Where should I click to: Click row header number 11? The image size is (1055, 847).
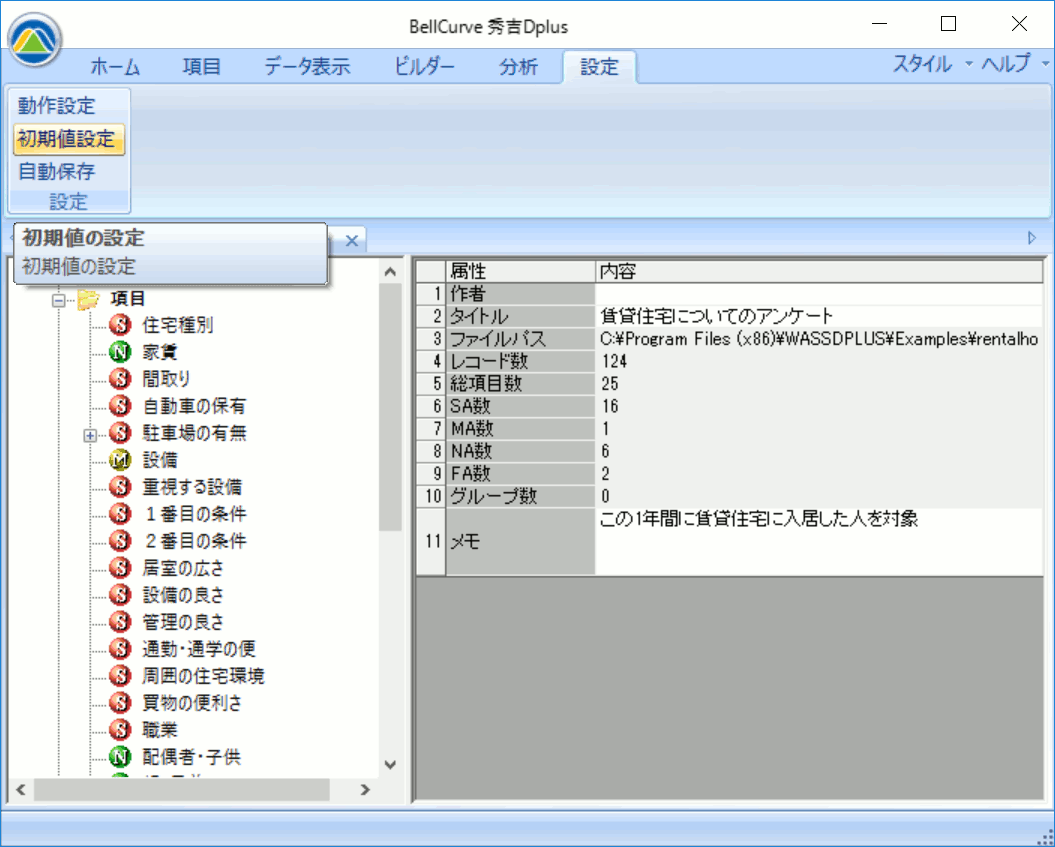point(431,542)
